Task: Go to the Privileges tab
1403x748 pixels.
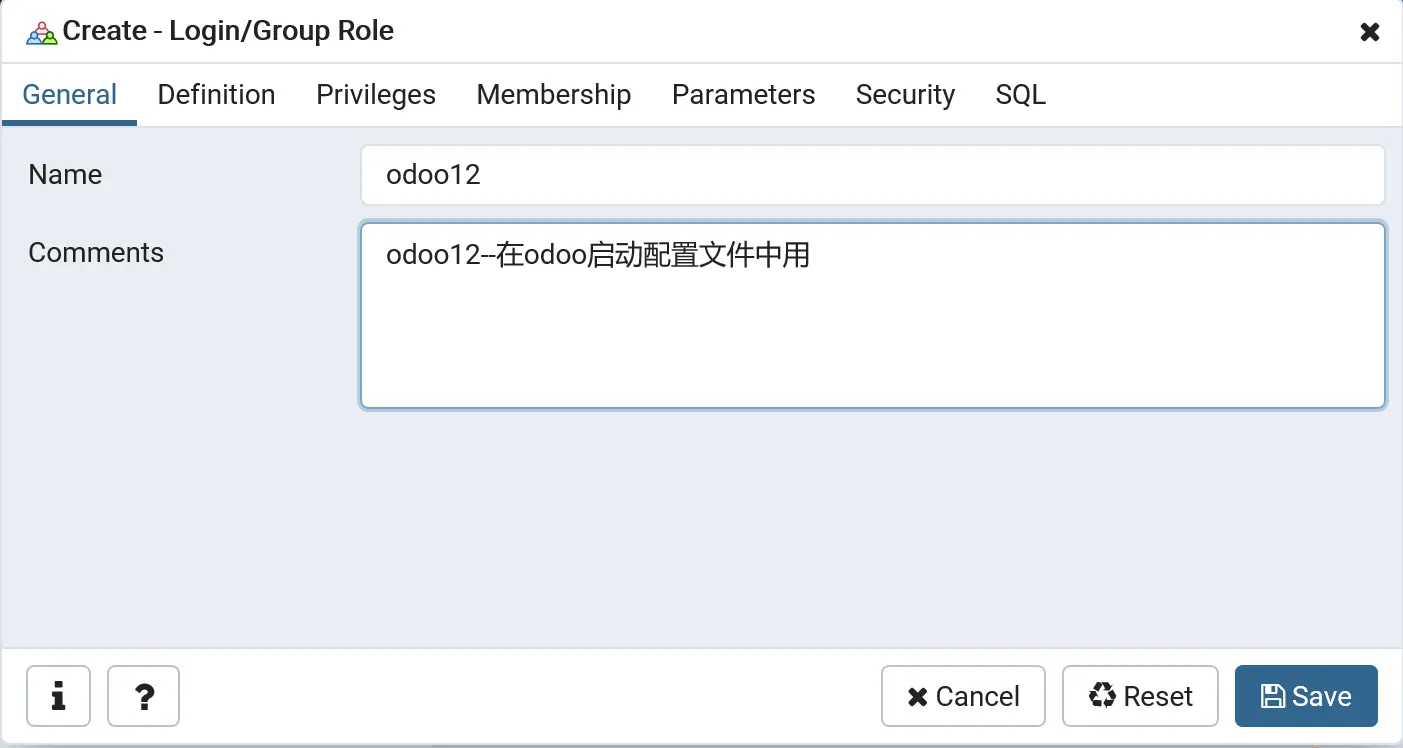Action: coord(376,95)
